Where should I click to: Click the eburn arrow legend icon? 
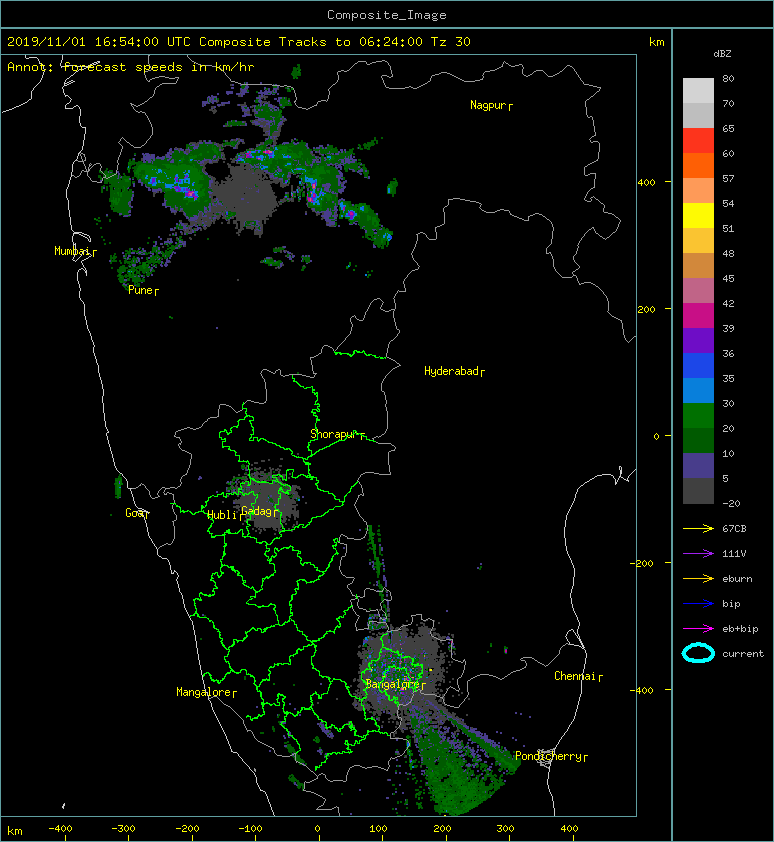coord(698,578)
